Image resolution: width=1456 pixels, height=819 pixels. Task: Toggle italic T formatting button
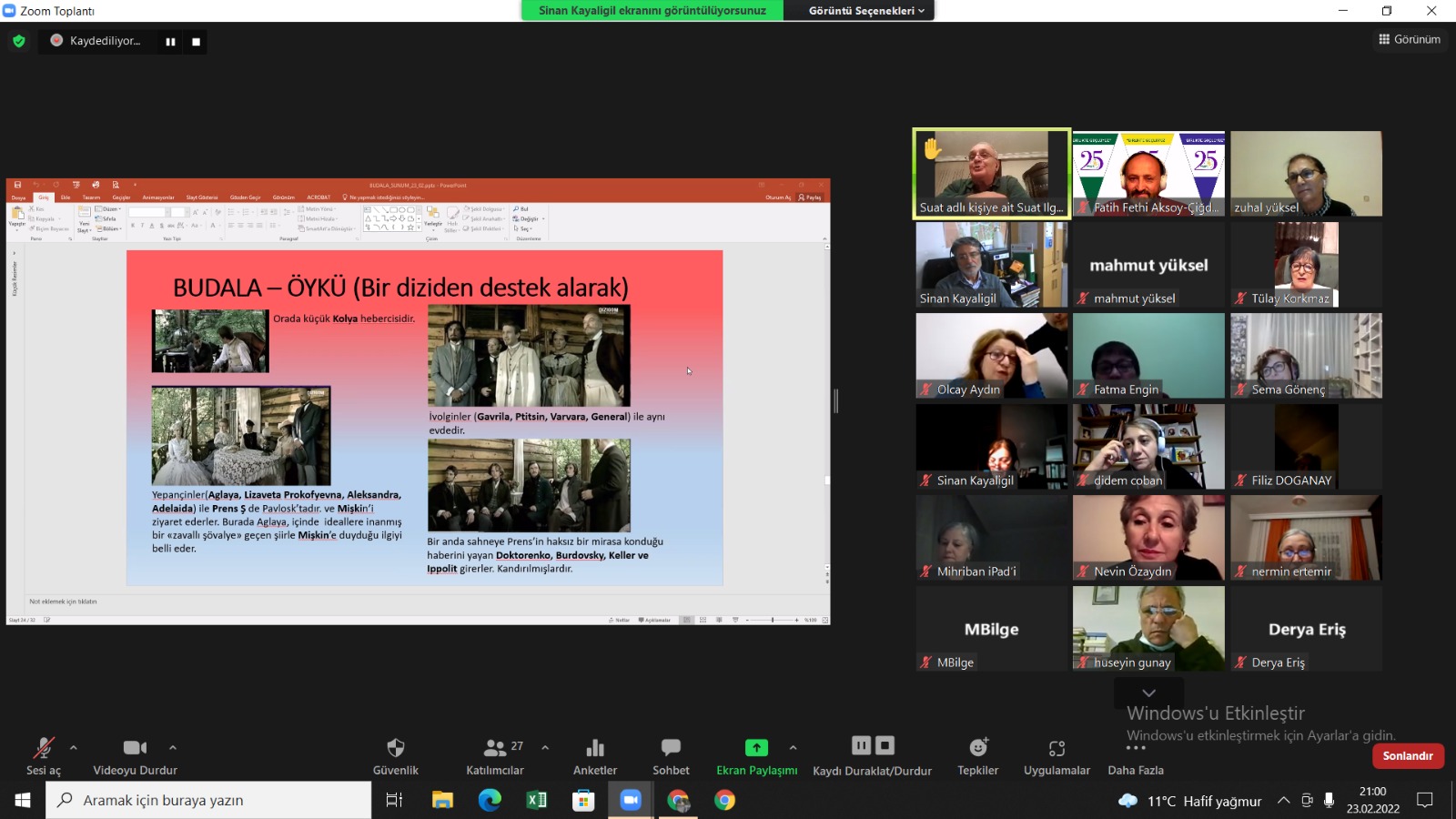click(142, 226)
